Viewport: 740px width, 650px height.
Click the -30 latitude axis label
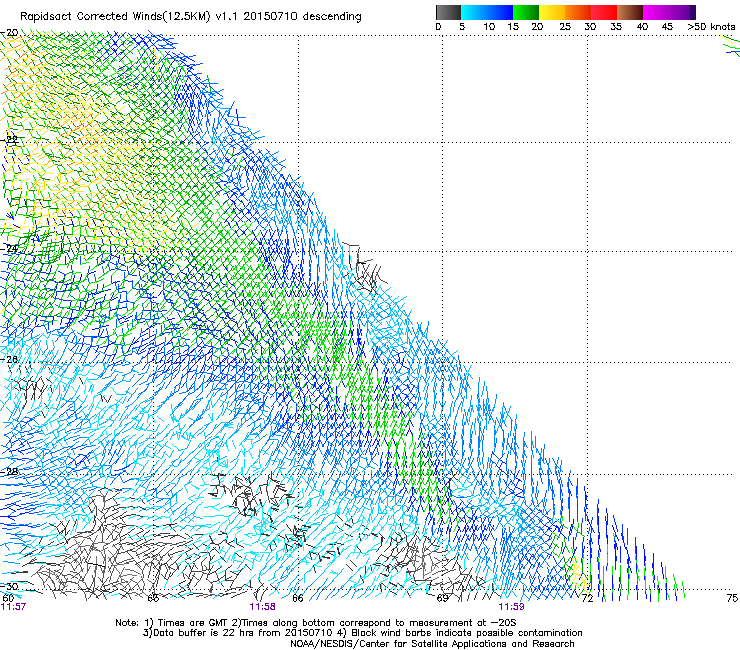(x=9, y=586)
